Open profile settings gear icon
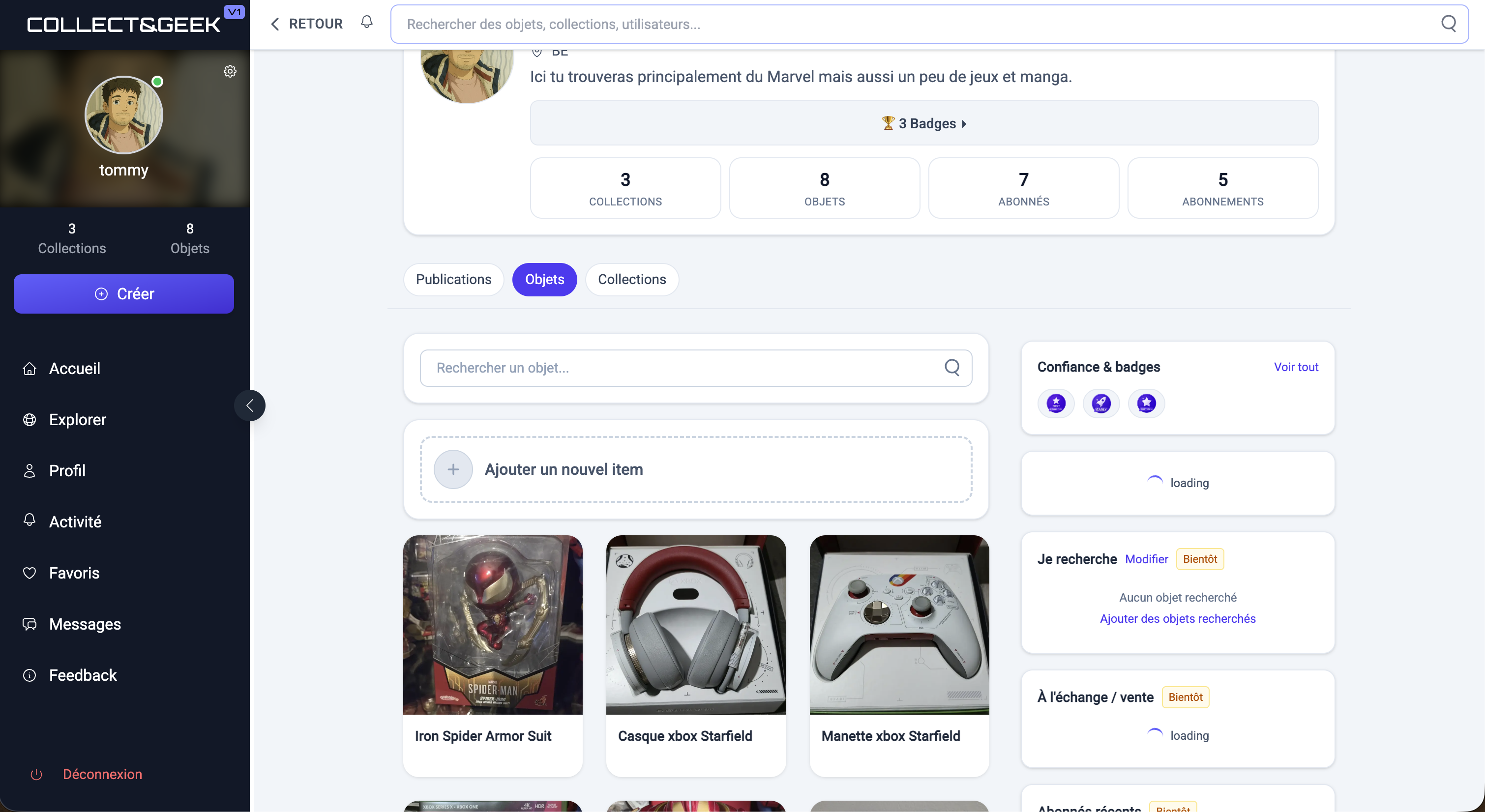The width and height of the screenshot is (1485, 812). tap(230, 71)
